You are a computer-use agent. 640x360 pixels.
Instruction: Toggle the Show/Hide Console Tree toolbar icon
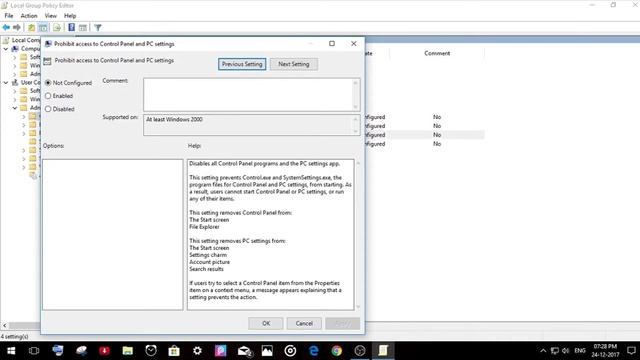[x=43, y=27]
